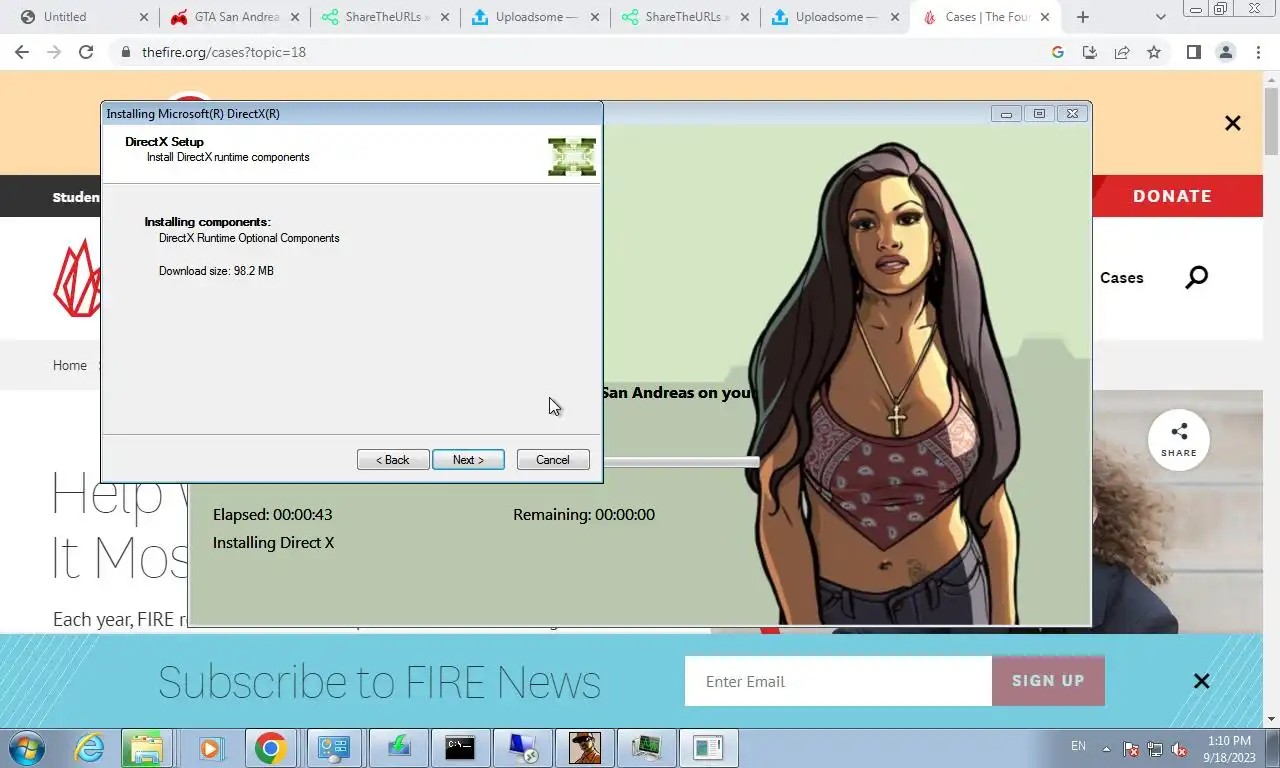Cancel the DirectX installation
Screen dimensions: 1280x768
pos(553,460)
